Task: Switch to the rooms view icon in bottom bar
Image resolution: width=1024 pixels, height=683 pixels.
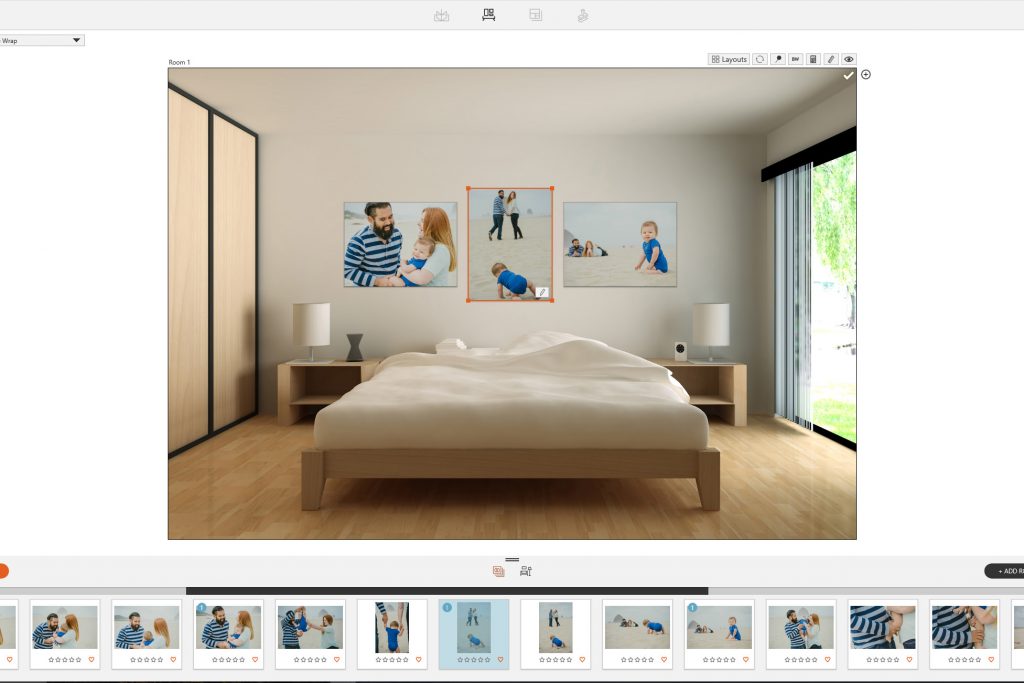Action: click(526, 571)
